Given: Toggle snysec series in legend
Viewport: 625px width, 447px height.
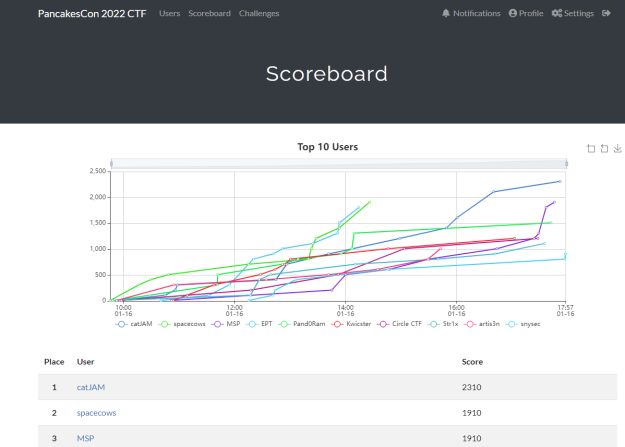Looking at the screenshot, I should [523, 324].
